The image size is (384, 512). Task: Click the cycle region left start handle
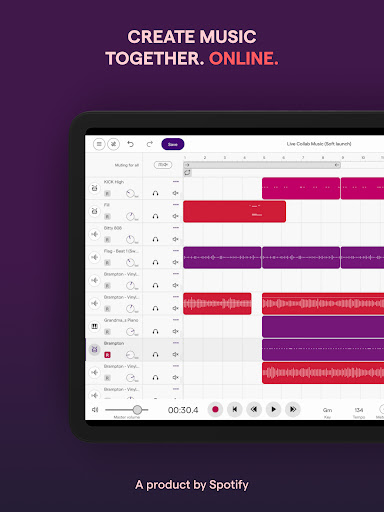pos(187,165)
